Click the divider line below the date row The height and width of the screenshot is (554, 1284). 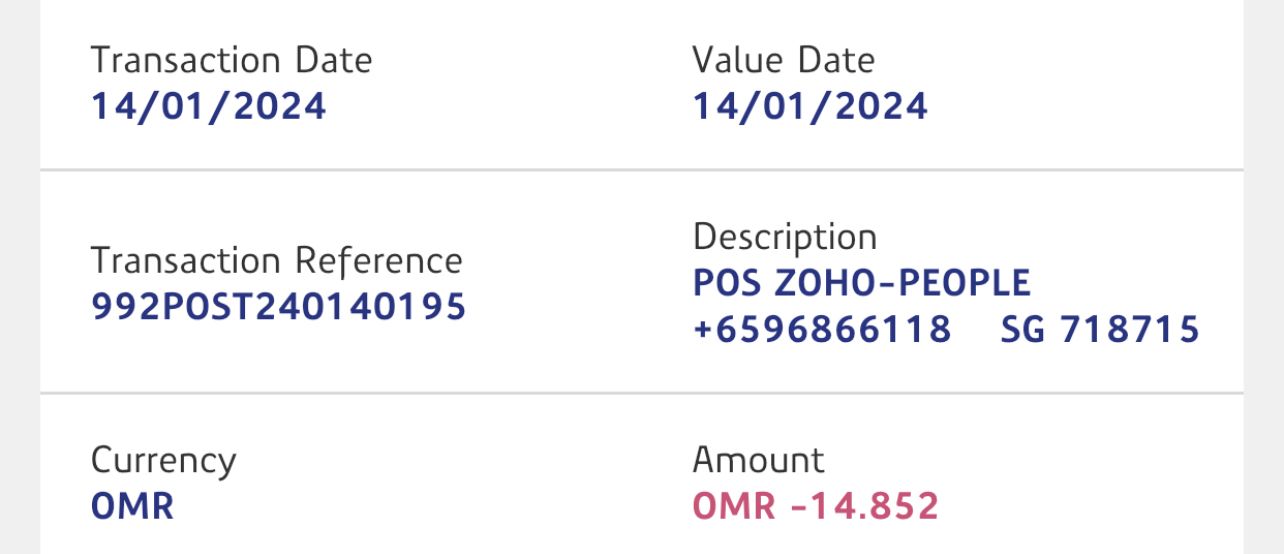(x=640, y=171)
